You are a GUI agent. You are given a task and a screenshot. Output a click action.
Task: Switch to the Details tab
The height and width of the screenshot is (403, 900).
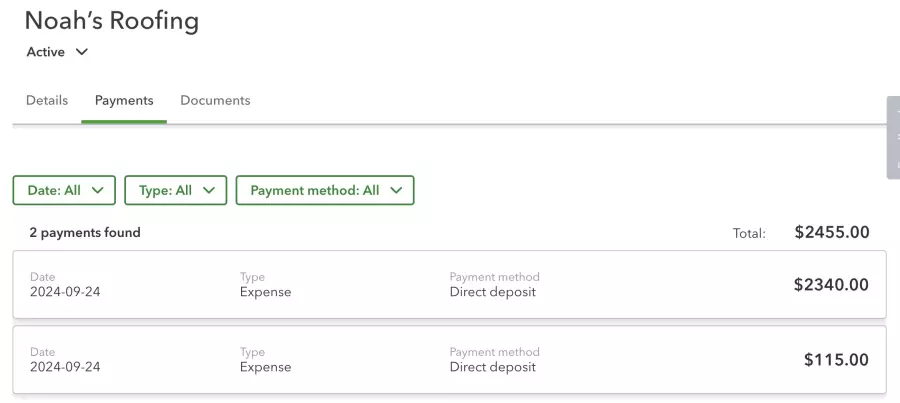click(47, 100)
